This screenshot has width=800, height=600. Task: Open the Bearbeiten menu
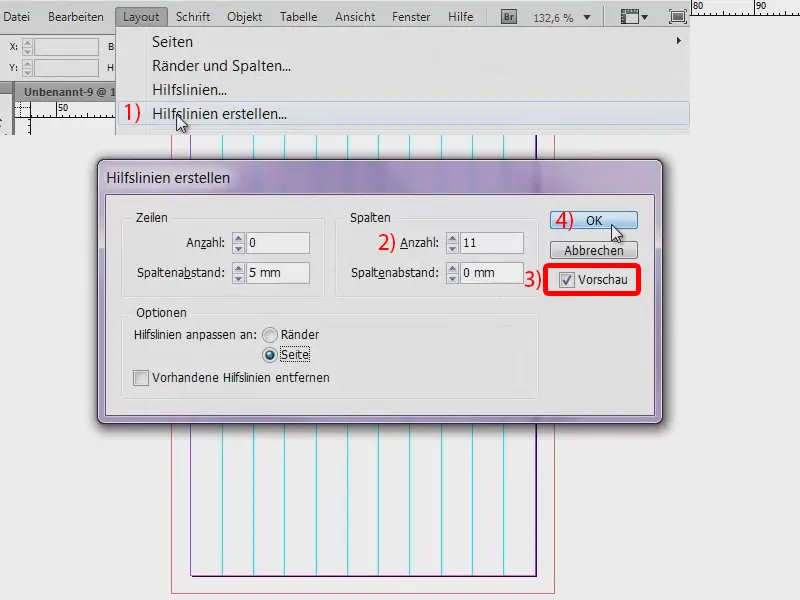tap(76, 17)
